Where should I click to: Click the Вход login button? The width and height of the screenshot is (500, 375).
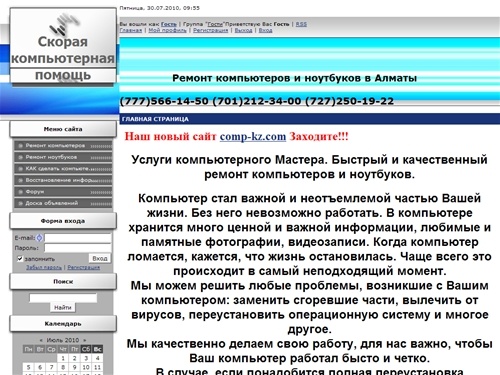pos(100,258)
